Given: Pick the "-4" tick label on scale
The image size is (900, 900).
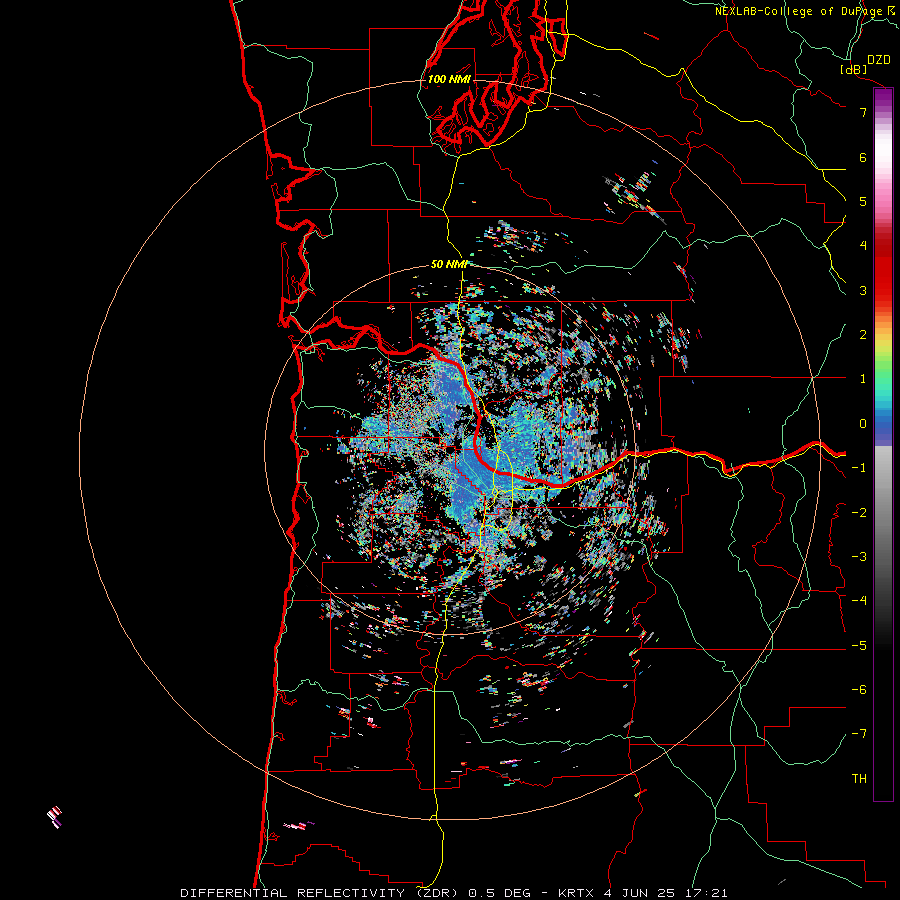Looking at the screenshot, I should click(x=859, y=601).
